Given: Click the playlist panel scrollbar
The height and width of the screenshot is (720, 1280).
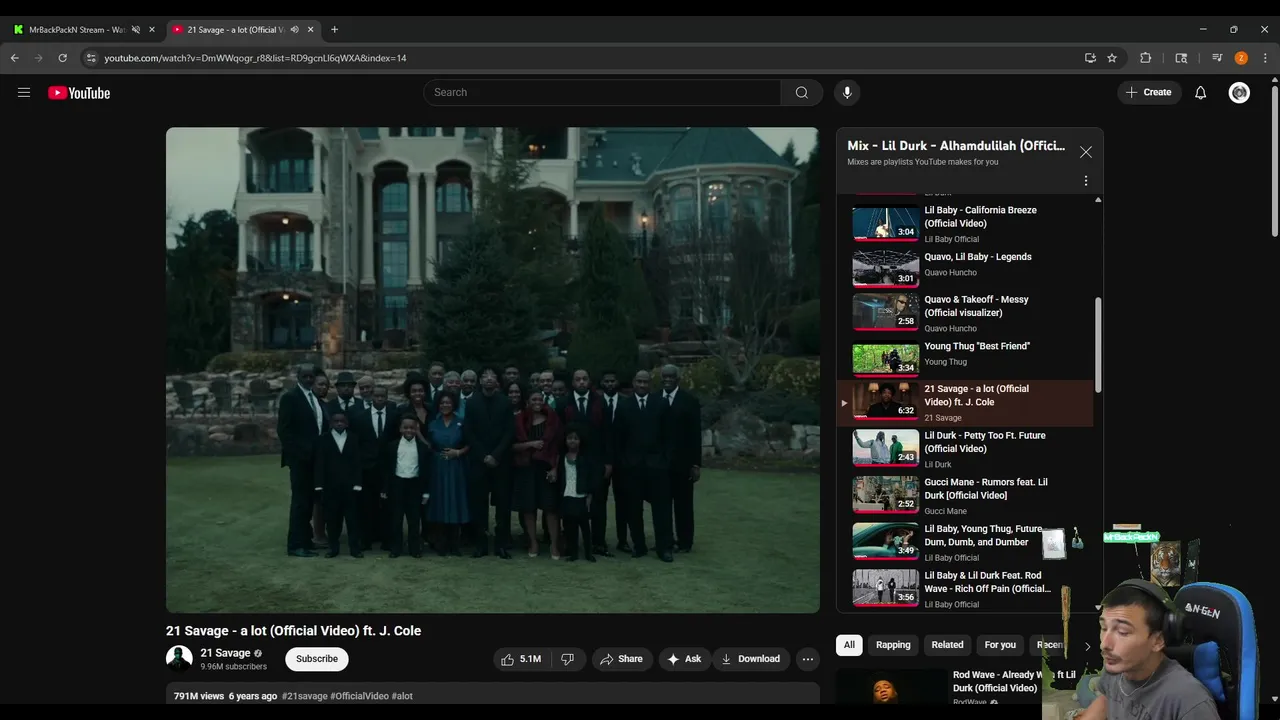Looking at the screenshot, I should click(1098, 345).
